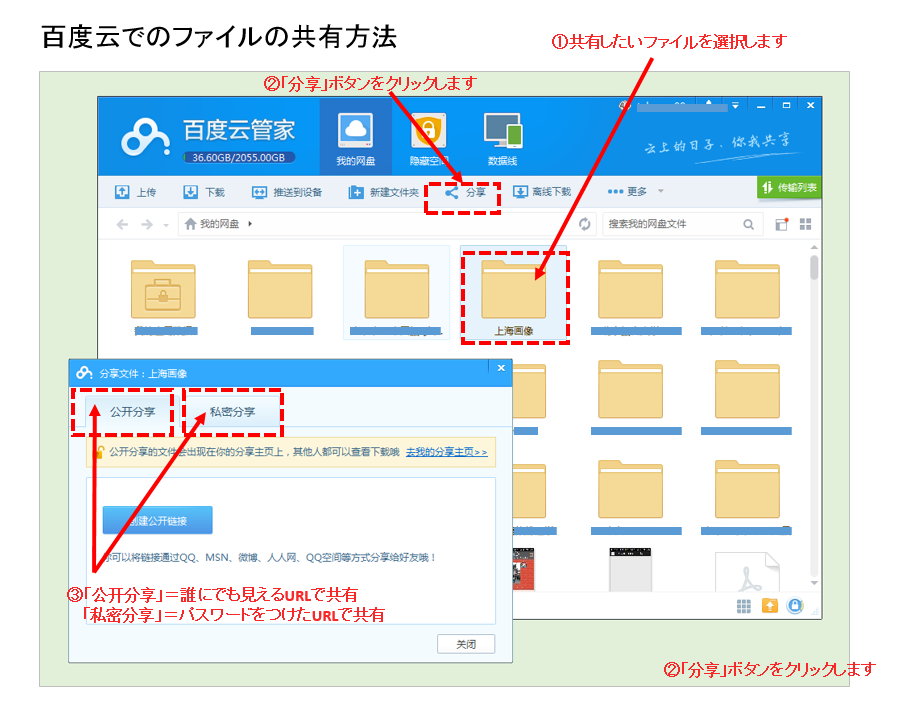
Task: Click 推送到设备 in the toolbar
Action: coord(287,192)
